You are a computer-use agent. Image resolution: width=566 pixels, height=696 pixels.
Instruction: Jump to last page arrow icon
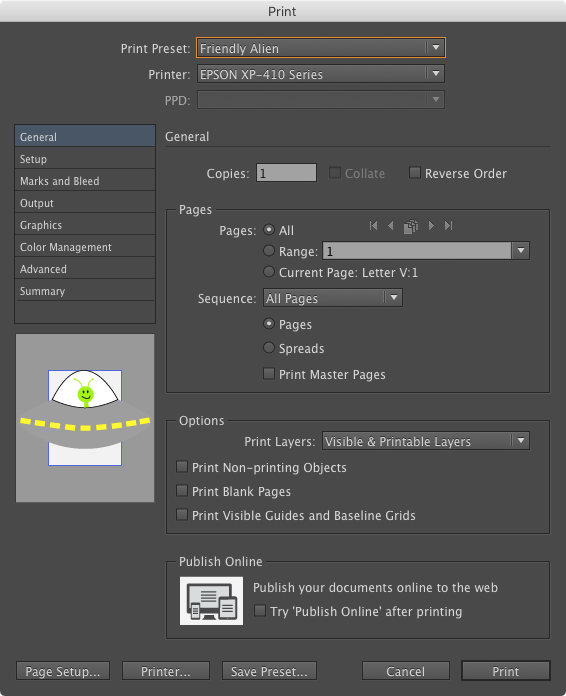coord(448,225)
